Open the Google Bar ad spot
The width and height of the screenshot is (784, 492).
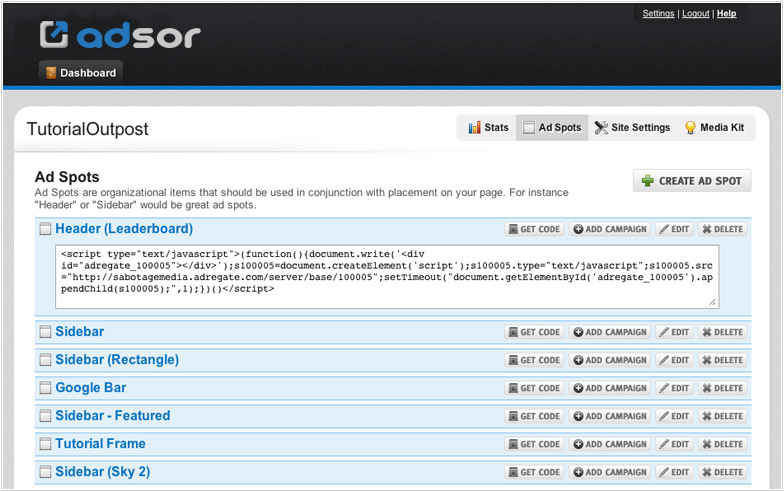click(90, 388)
